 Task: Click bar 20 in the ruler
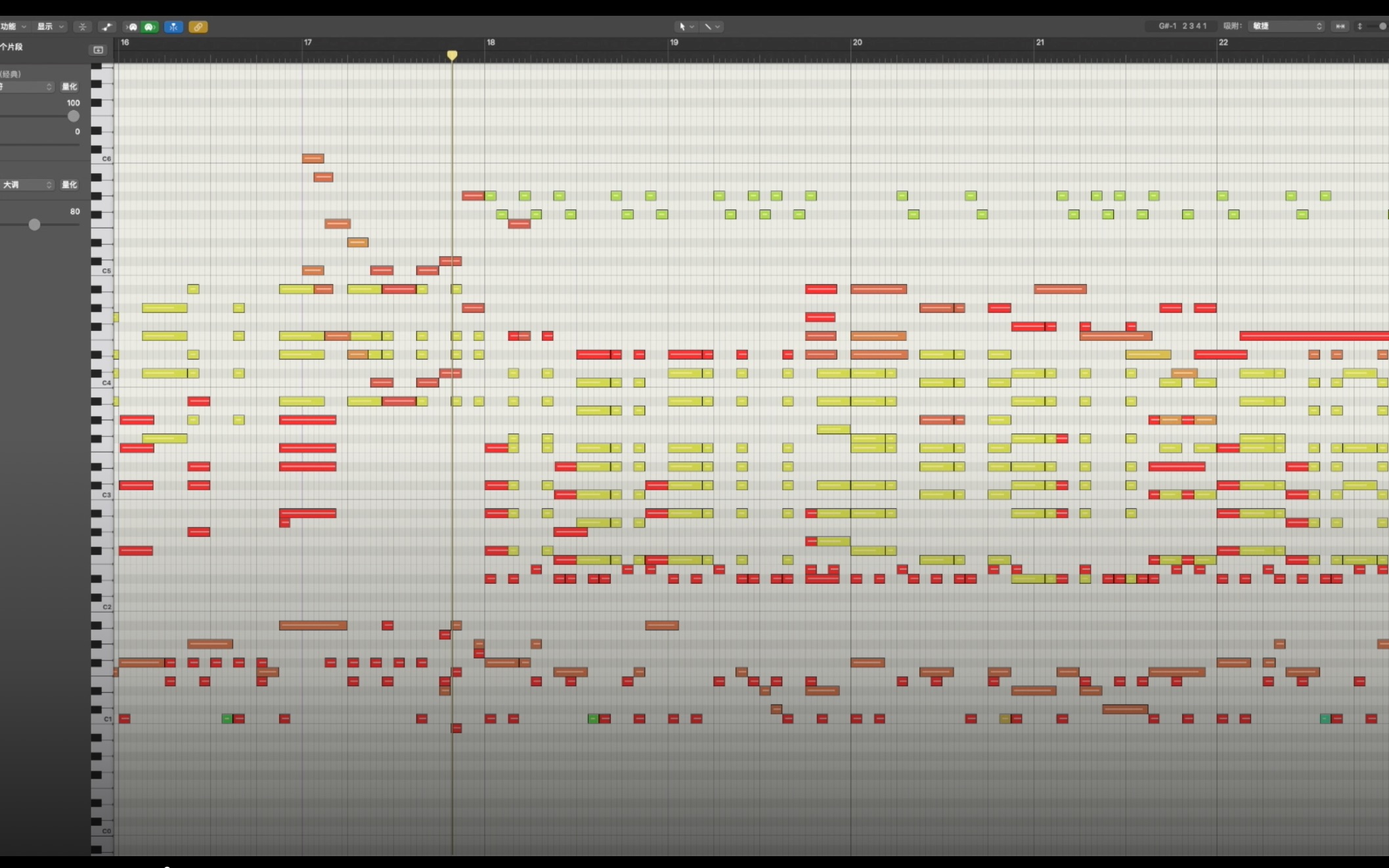[857, 42]
